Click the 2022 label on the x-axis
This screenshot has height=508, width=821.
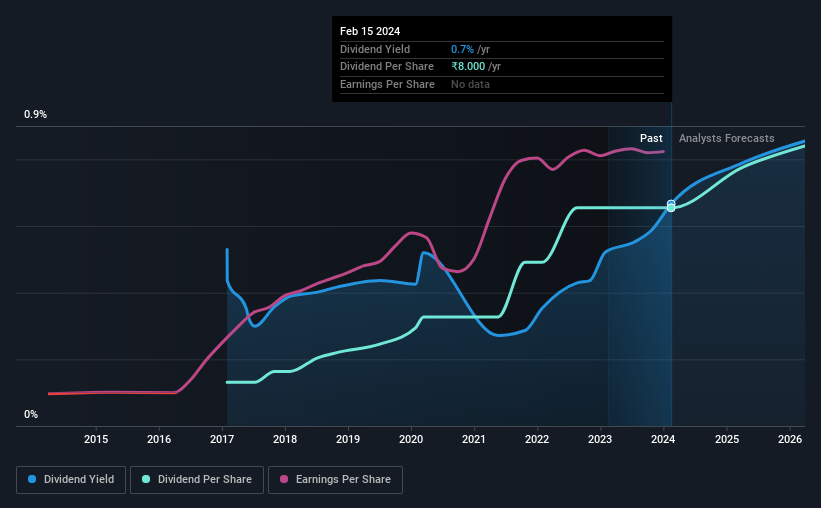[x=537, y=439]
